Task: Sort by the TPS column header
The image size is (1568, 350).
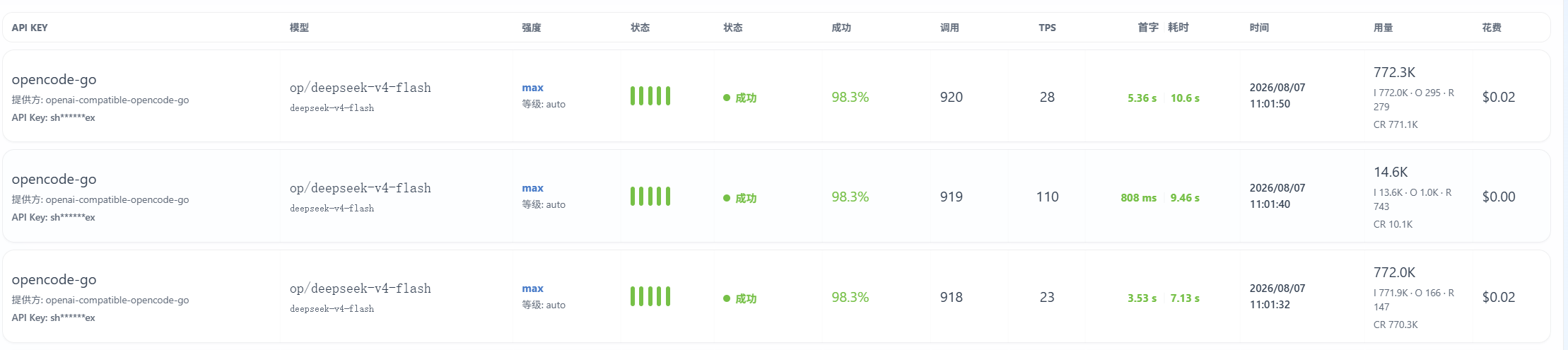Action: tap(1047, 28)
